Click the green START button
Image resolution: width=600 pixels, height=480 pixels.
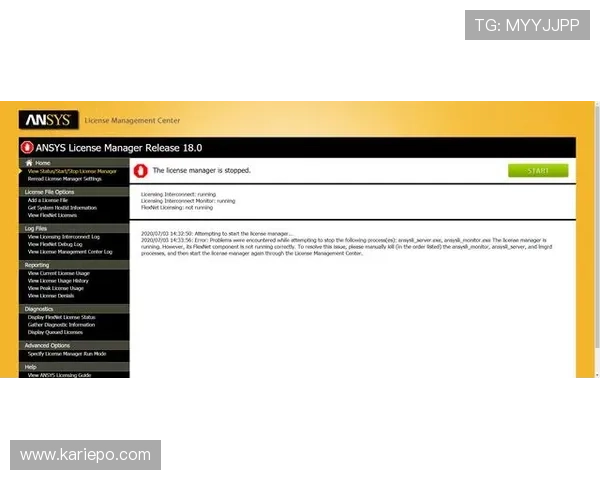[538, 171]
